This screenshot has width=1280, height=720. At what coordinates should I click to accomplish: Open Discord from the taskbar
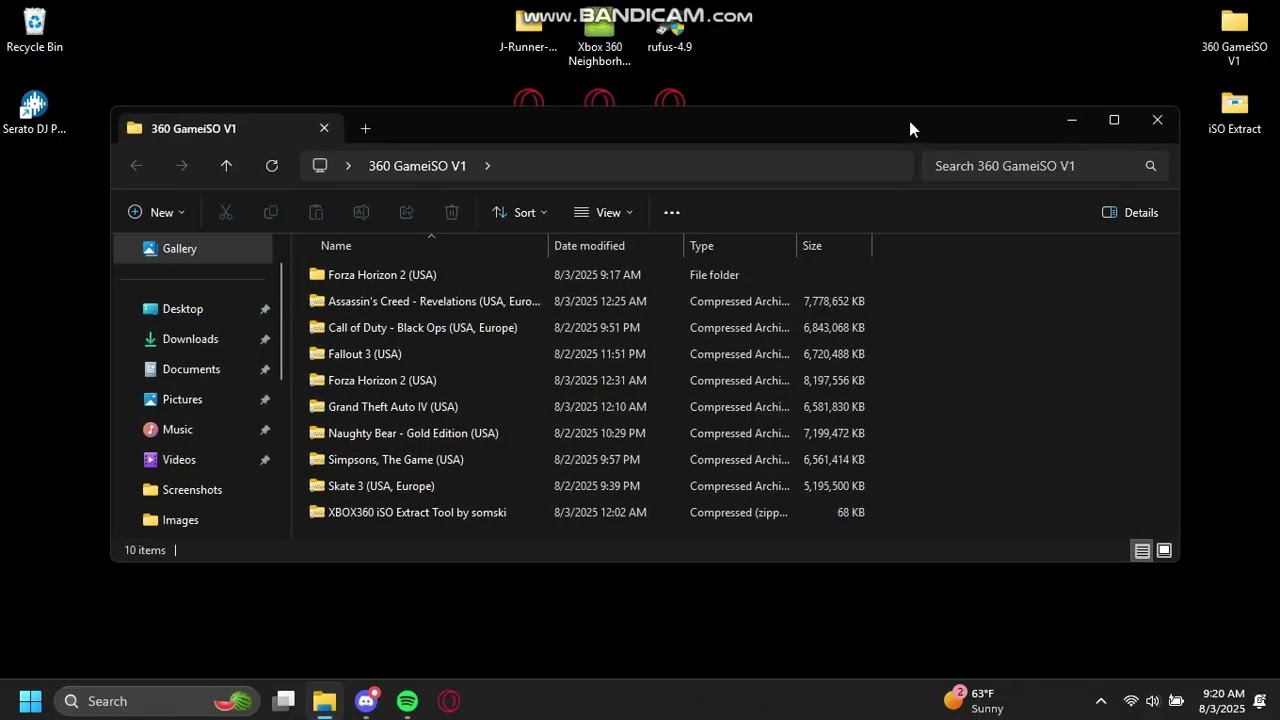(366, 701)
